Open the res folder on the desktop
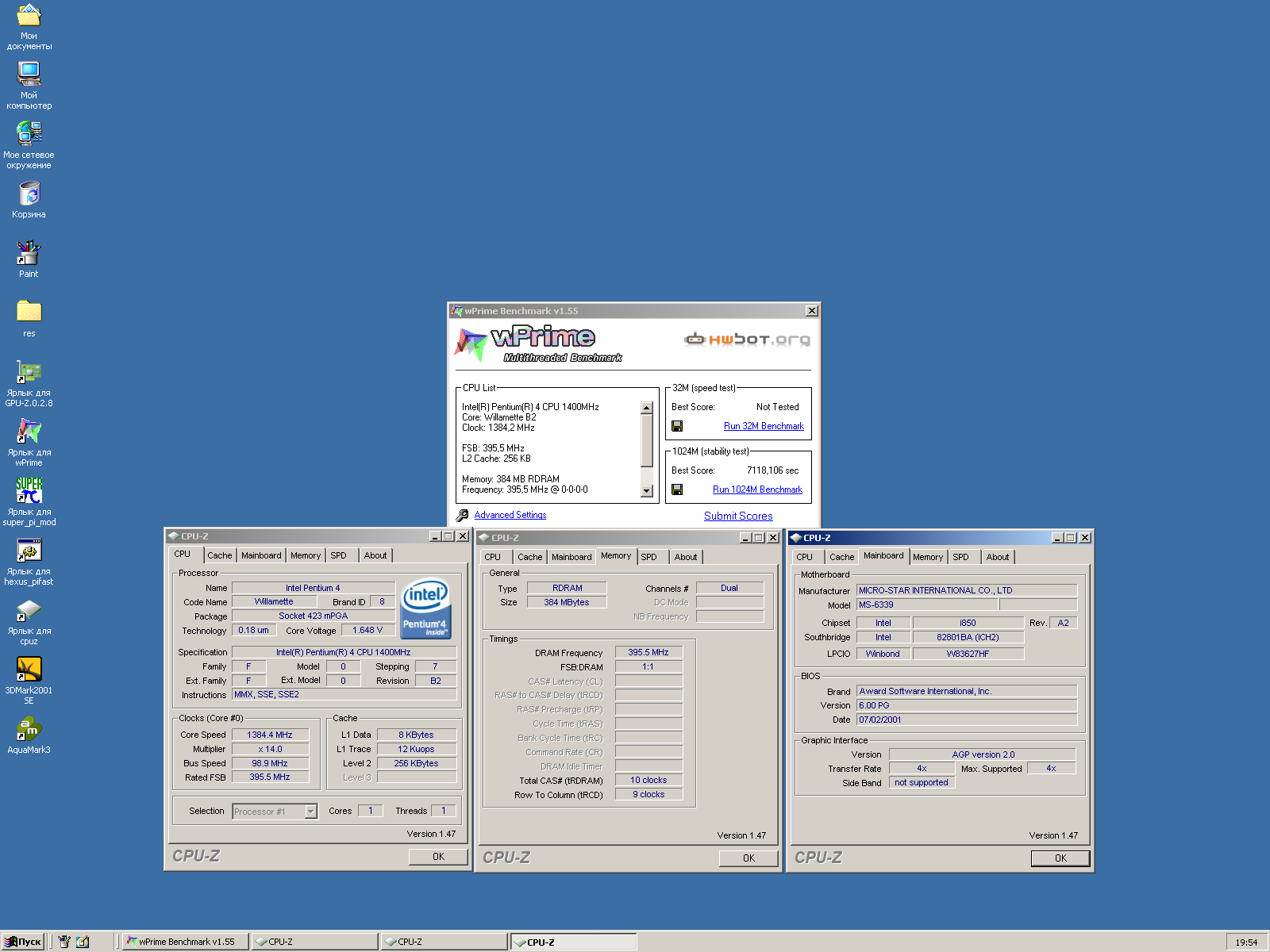This screenshot has width=1270, height=952. pyautogui.click(x=29, y=319)
